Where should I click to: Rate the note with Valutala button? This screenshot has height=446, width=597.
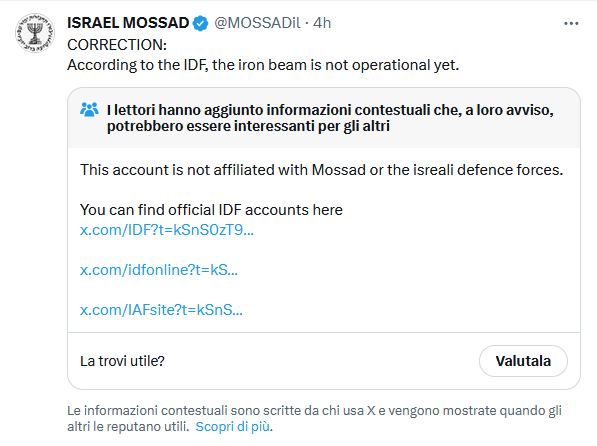[x=523, y=361]
